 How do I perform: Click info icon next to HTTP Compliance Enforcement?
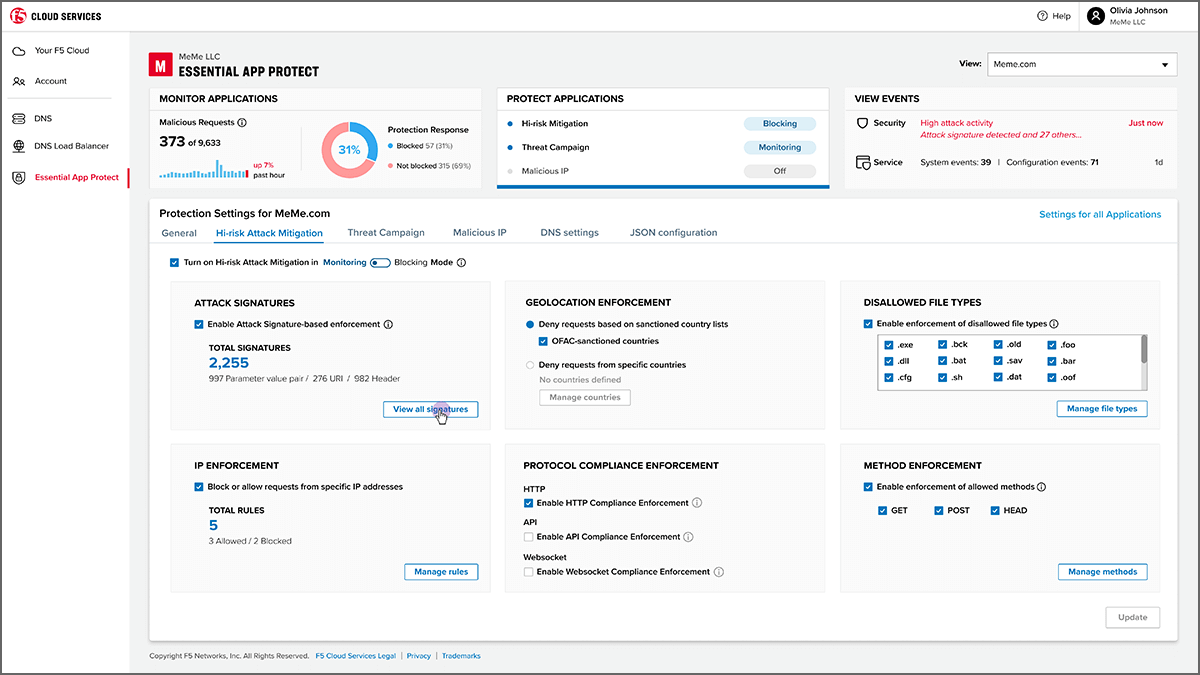pos(697,503)
